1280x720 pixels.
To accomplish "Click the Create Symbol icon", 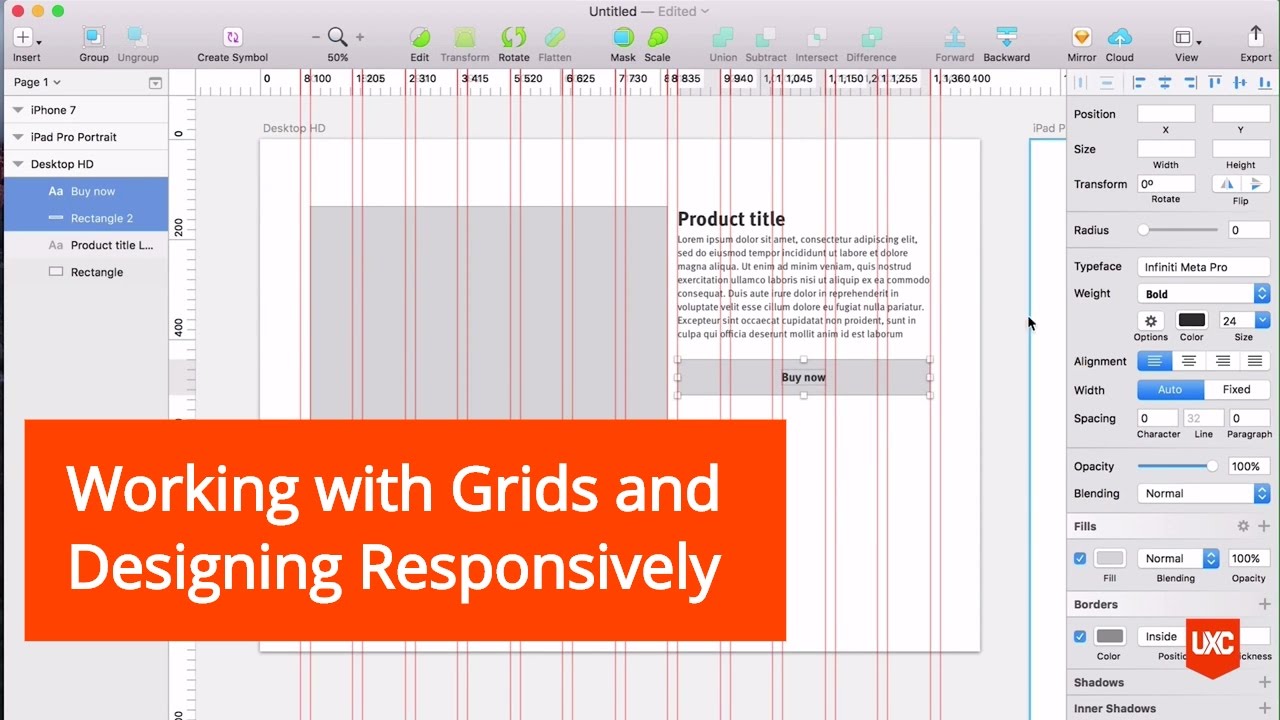I will pos(233,38).
